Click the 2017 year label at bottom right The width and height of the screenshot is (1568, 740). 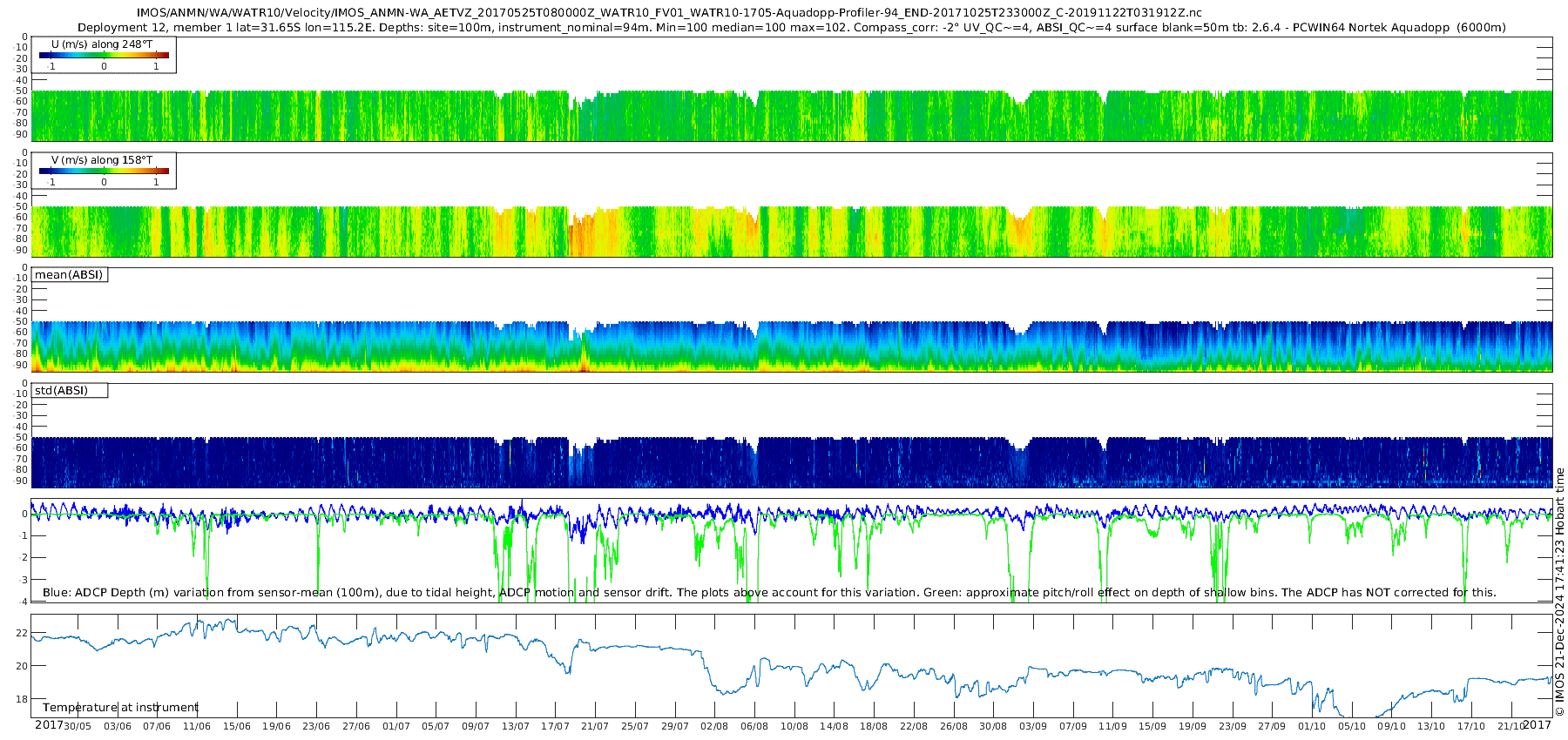tap(1537, 725)
